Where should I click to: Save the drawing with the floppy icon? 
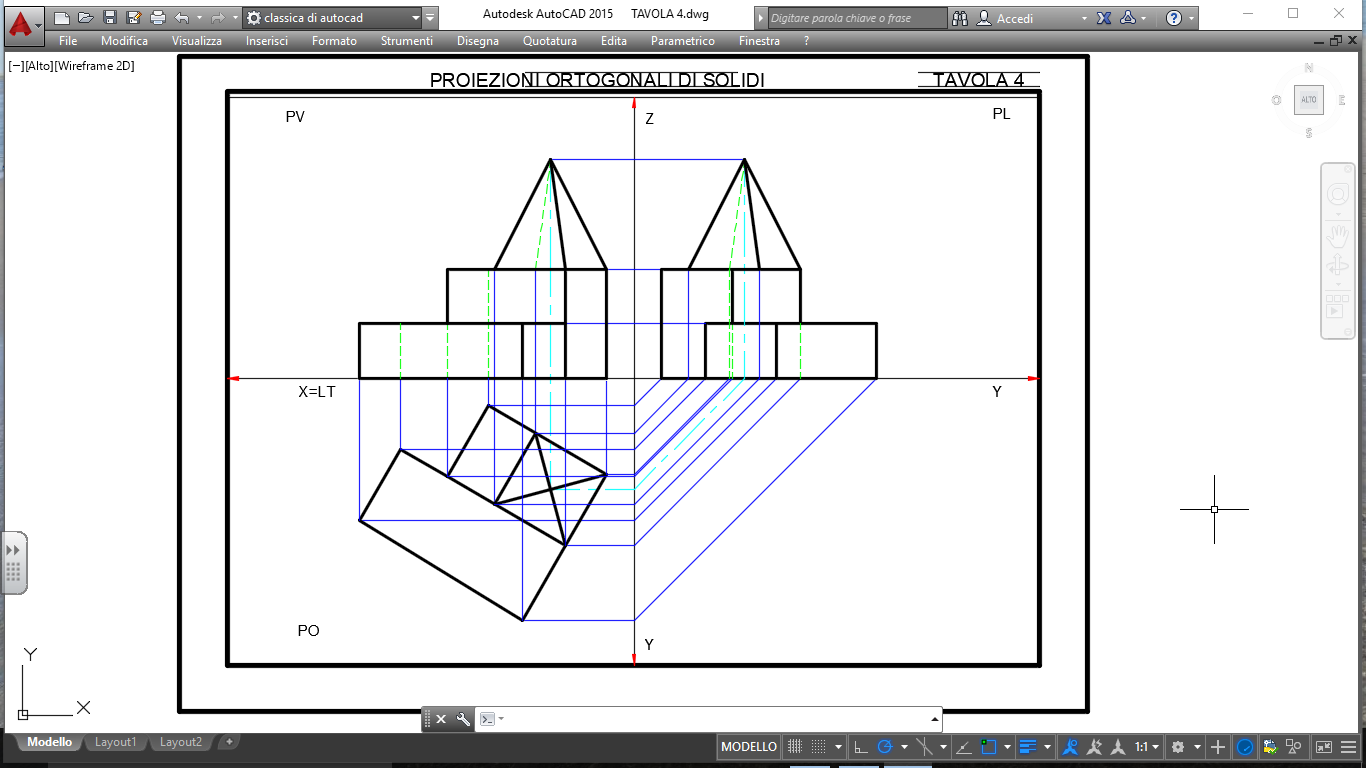point(110,18)
